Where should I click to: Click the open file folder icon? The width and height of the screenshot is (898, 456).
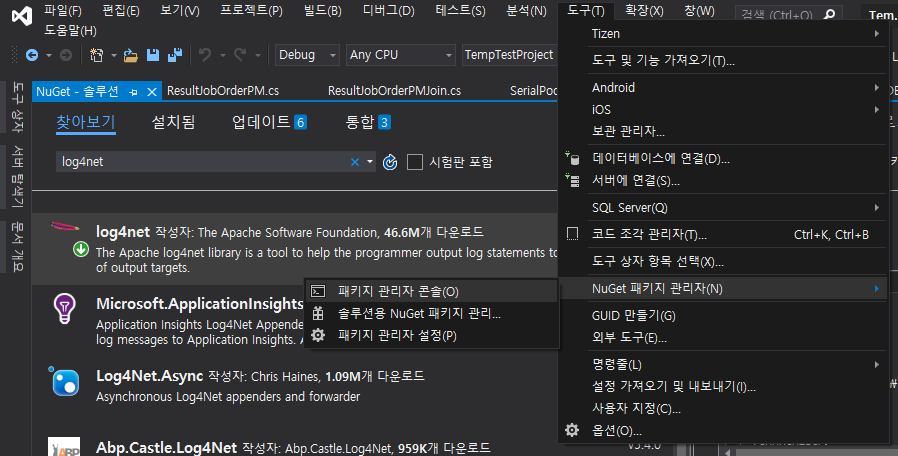click(x=131, y=55)
